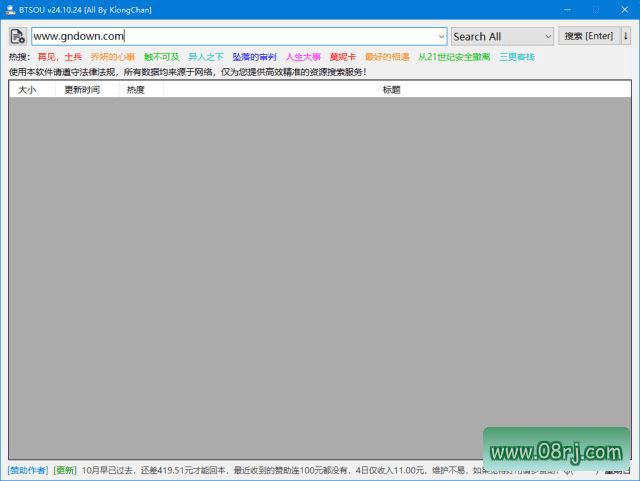The height and width of the screenshot is (481, 640).
Task: Sort results by 大小 column header
Action: (x=32, y=89)
